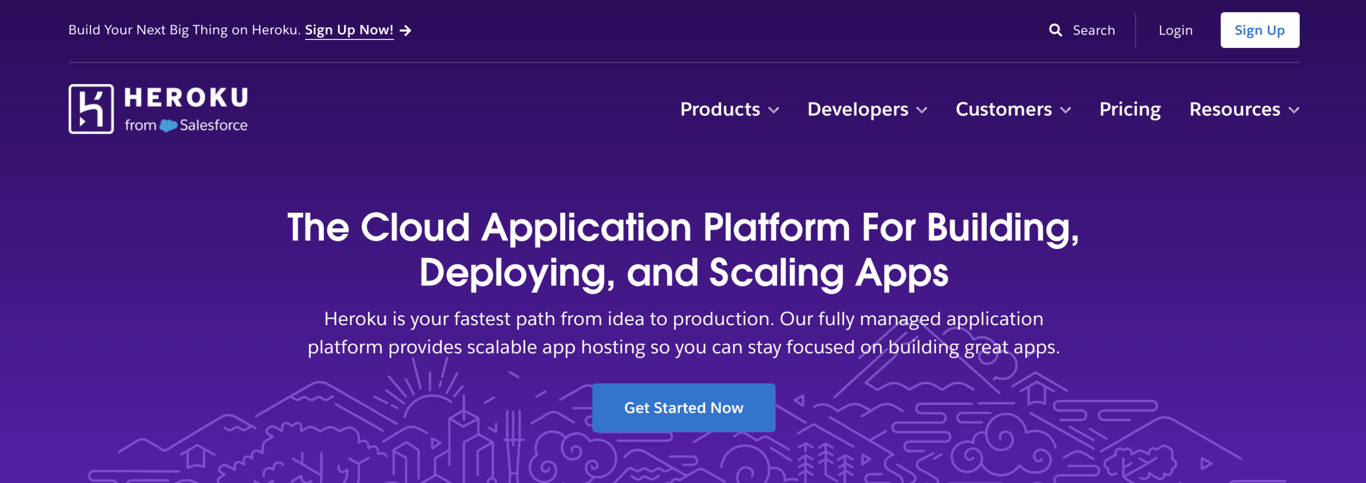Screen dimensions: 1366x483
Task: Click the 'Heroku is your fastest path' paragraph
Action: click(x=683, y=333)
